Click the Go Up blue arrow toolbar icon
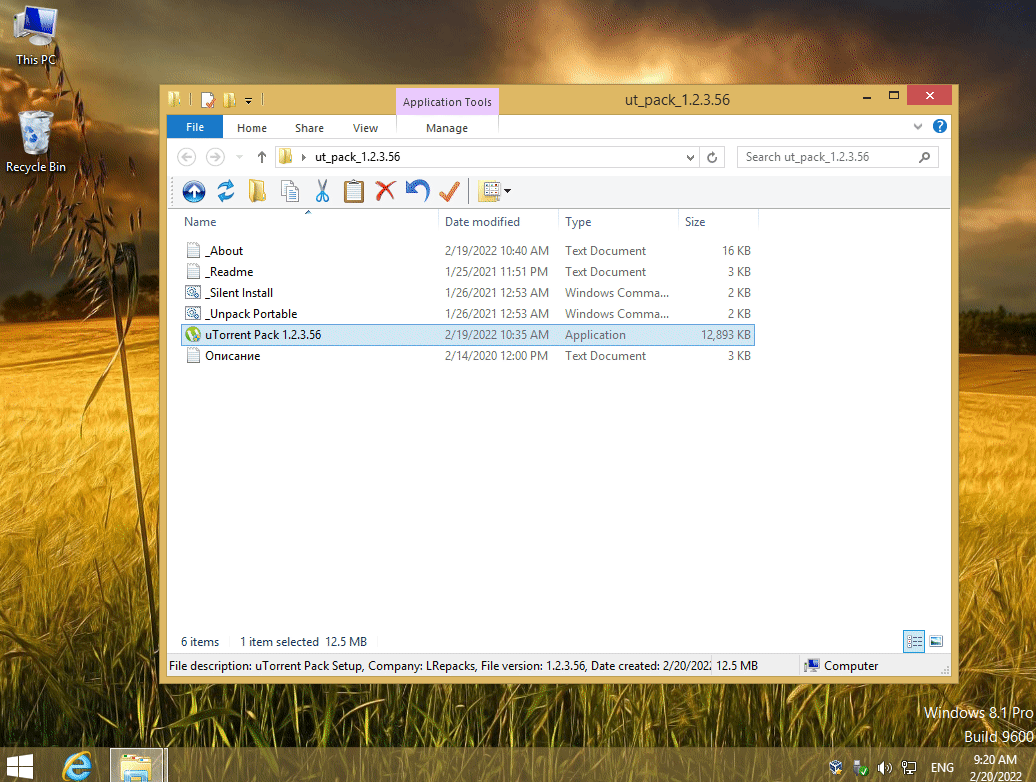1036x782 pixels. 194,192
